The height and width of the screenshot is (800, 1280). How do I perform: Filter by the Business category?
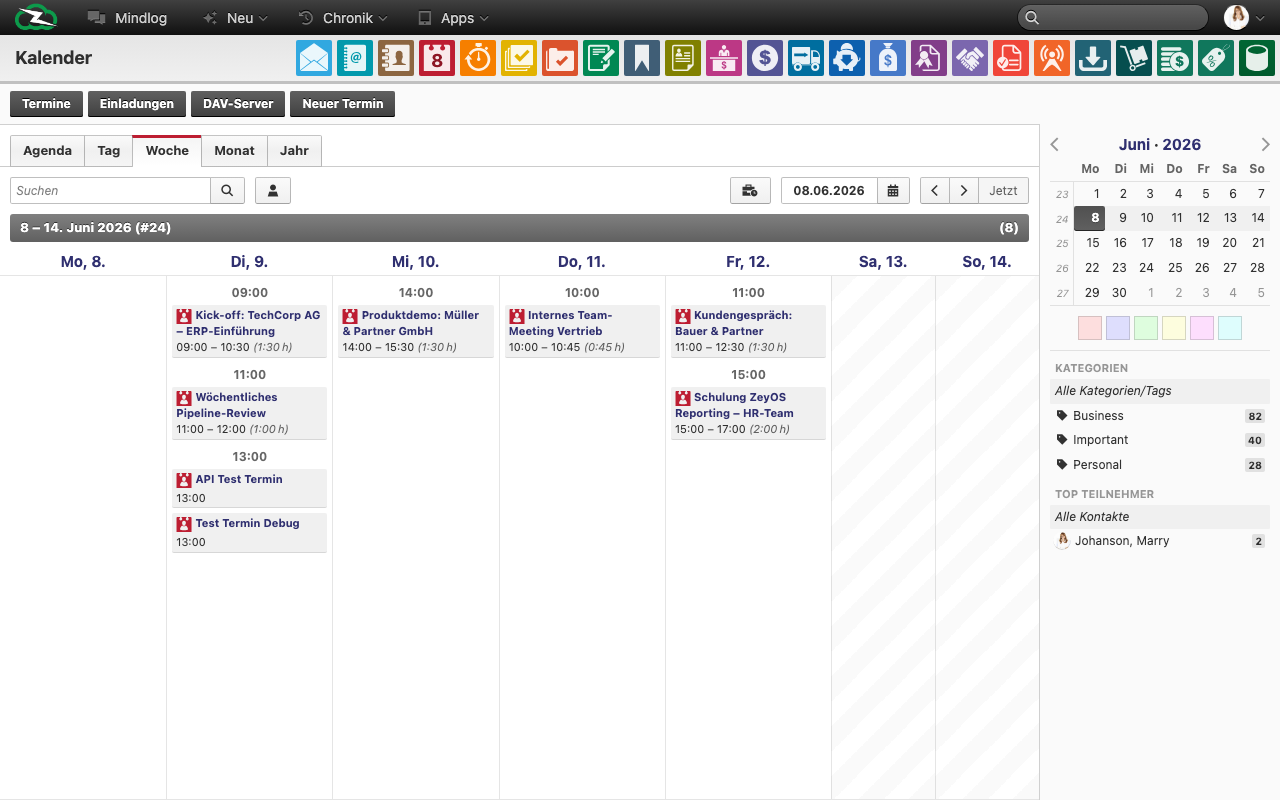click(1160, 416)
